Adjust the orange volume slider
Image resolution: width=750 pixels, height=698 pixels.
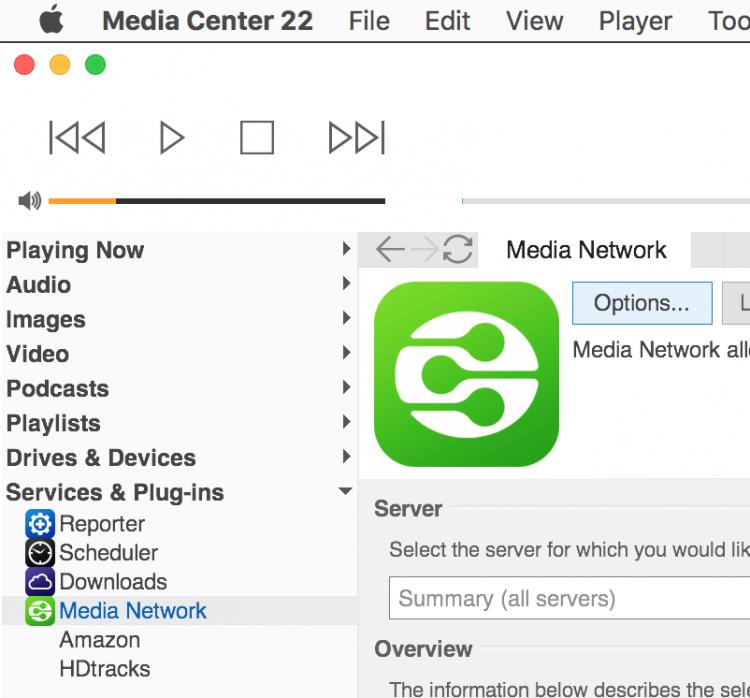click(217, 201)
